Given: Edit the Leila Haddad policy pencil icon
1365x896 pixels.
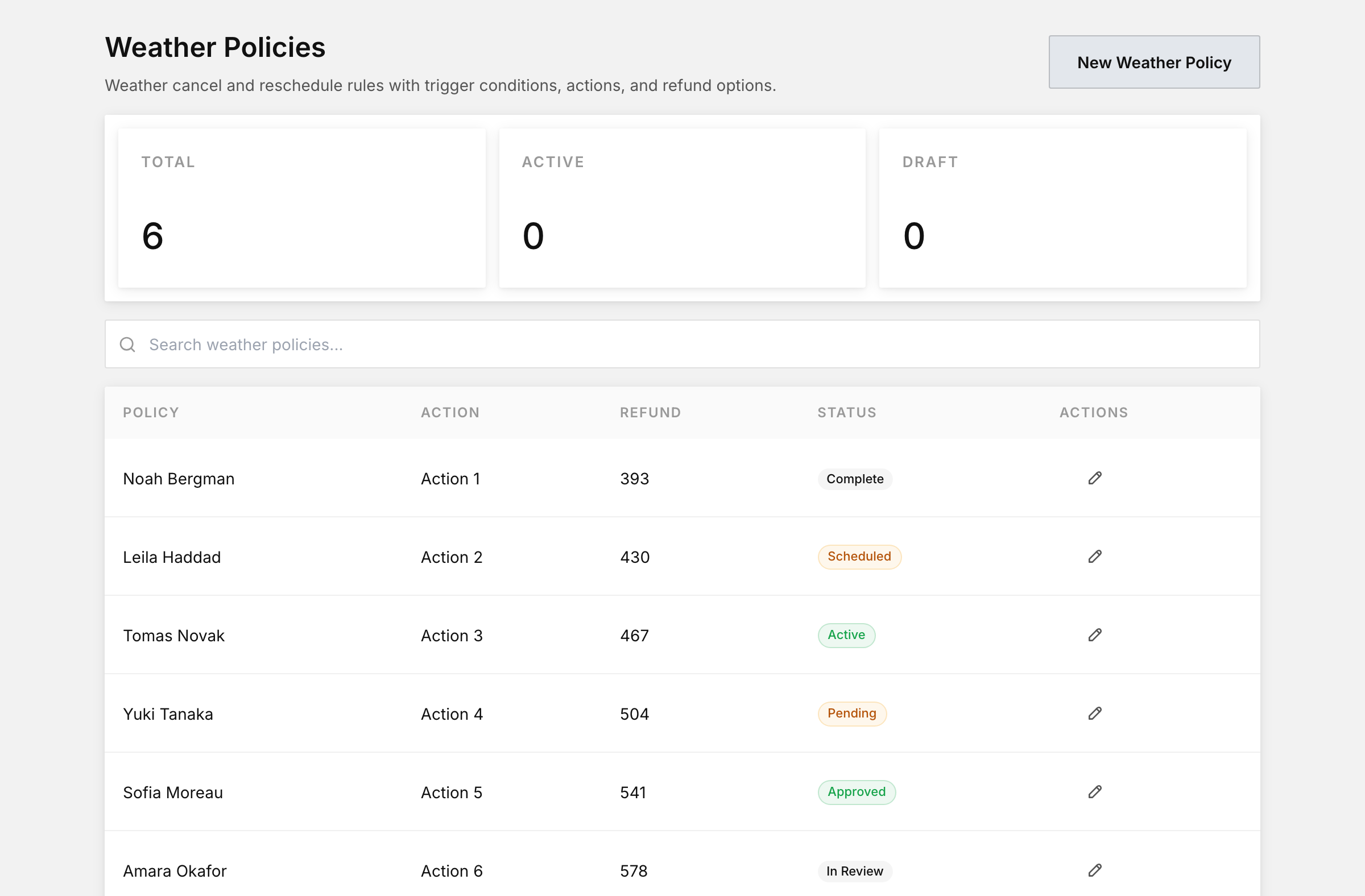Looking at the screenshot, I should (1094, 557).
